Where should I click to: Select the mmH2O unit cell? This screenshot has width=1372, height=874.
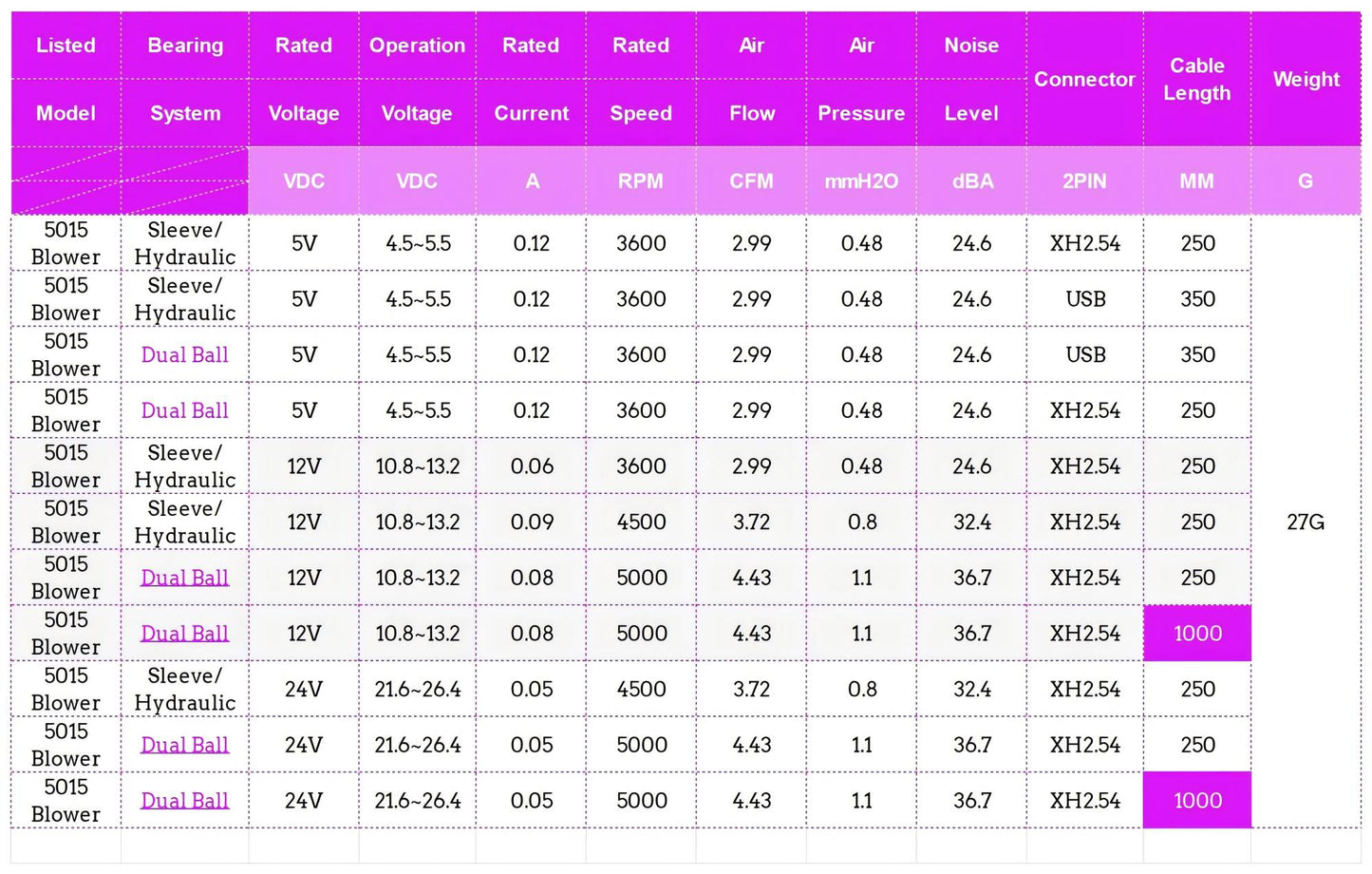[x=861, y=181]
